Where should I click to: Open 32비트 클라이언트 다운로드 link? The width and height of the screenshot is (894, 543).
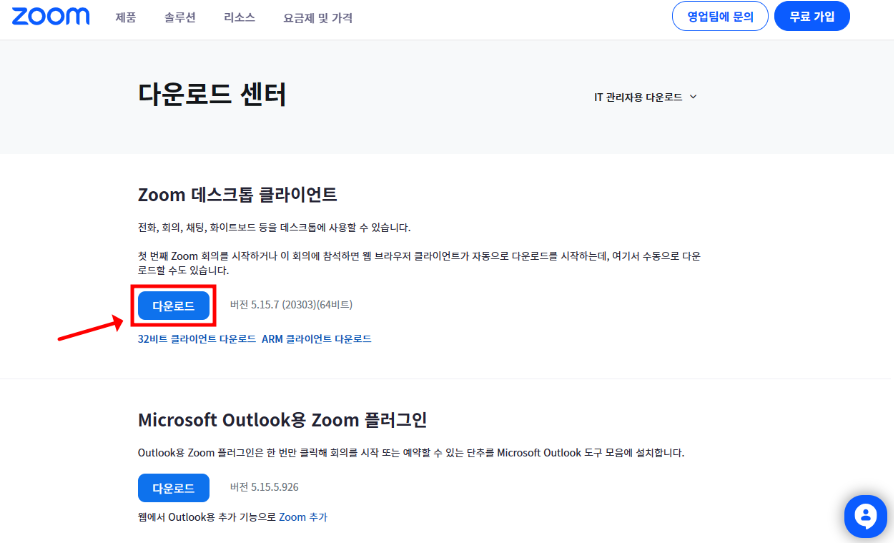pyautogui.click(x=197, y=339)
